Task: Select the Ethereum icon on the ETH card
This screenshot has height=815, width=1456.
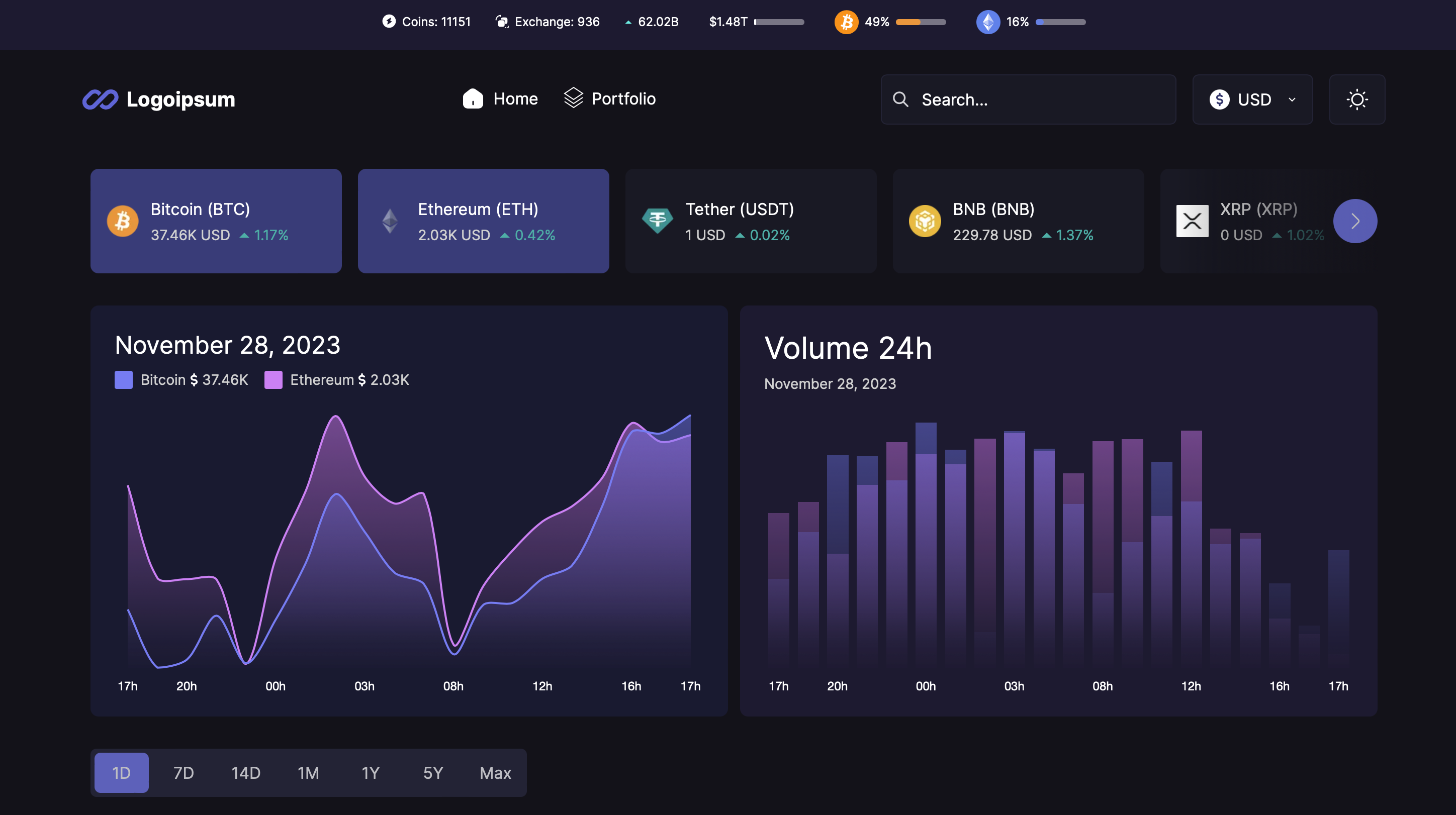Action: click(x=390, y=221)
